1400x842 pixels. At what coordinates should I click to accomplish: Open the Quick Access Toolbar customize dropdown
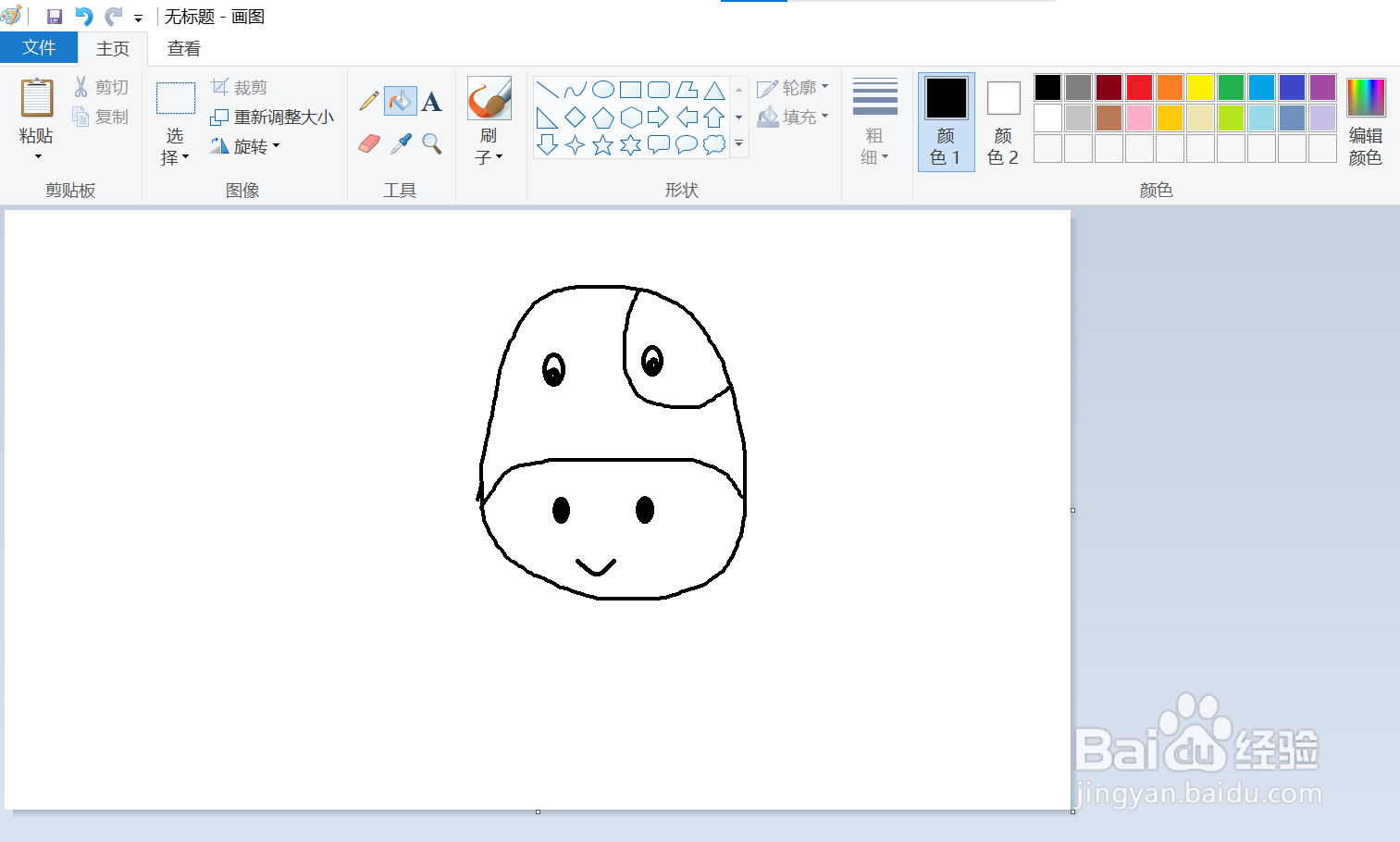[138, 19]
